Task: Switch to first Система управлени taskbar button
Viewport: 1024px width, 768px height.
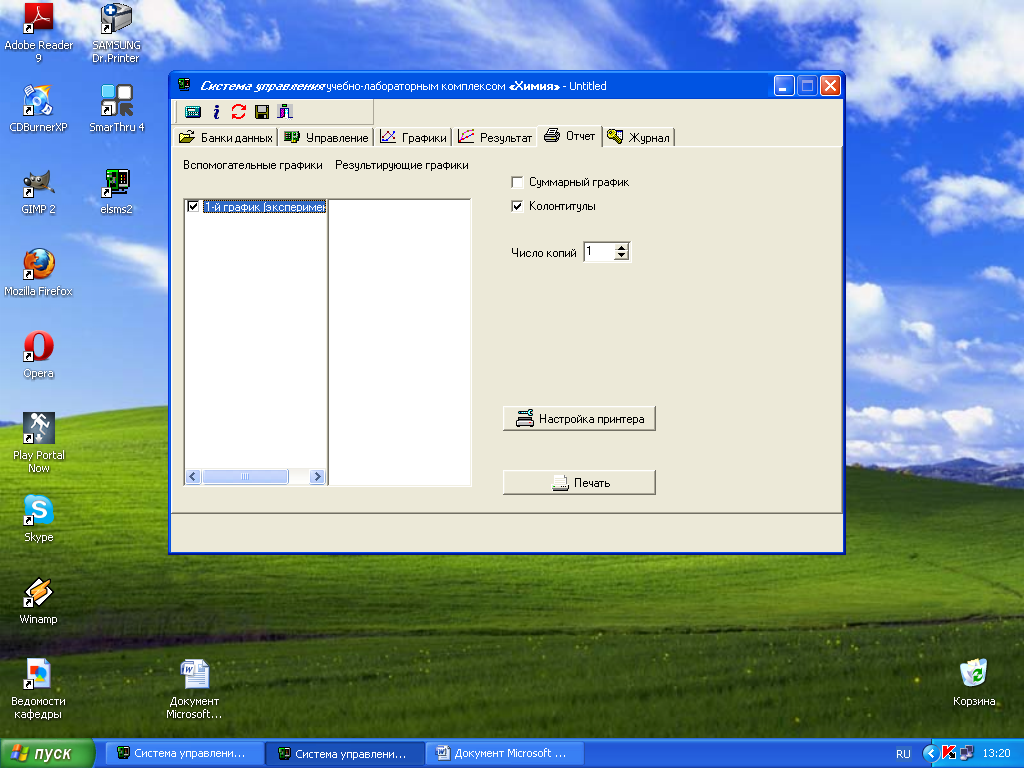Action: [185, 753]
